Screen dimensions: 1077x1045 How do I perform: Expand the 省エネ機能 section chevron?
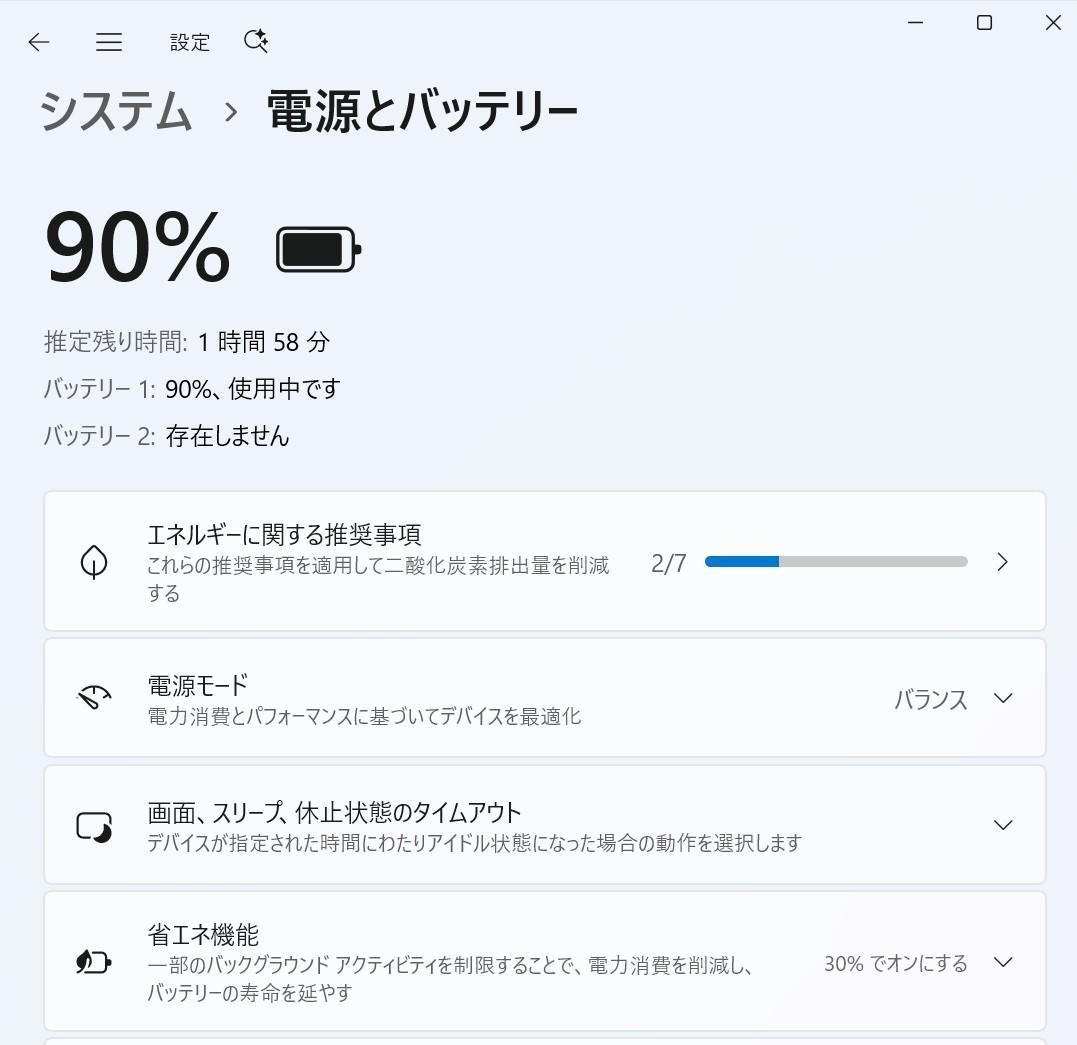pos(1002,961)
